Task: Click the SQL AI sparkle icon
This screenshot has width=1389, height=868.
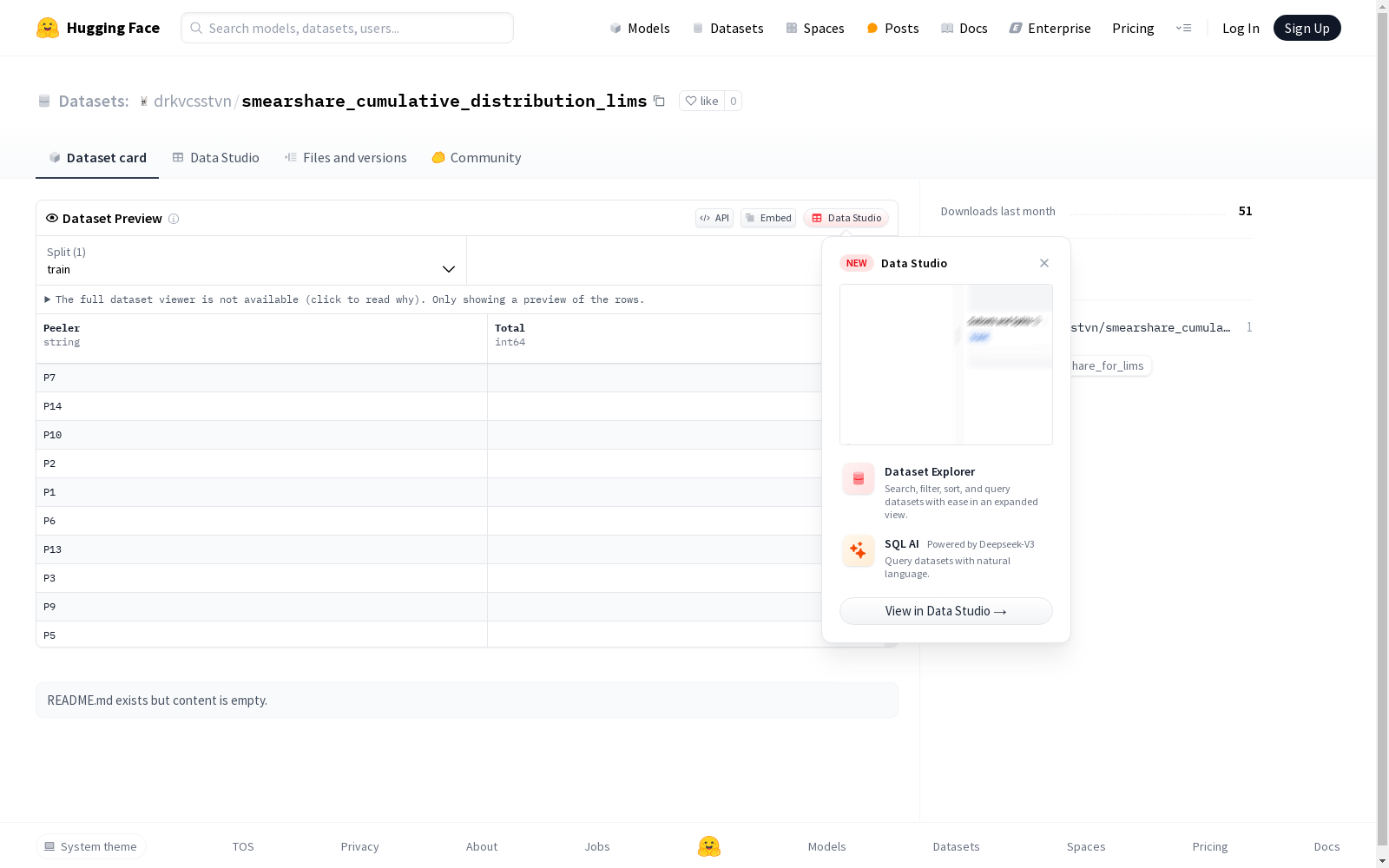Action: point(859,550)
